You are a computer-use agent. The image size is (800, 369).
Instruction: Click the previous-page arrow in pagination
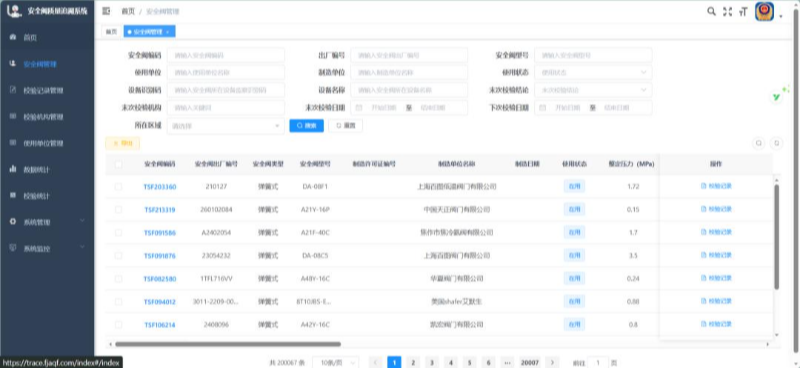376,362
